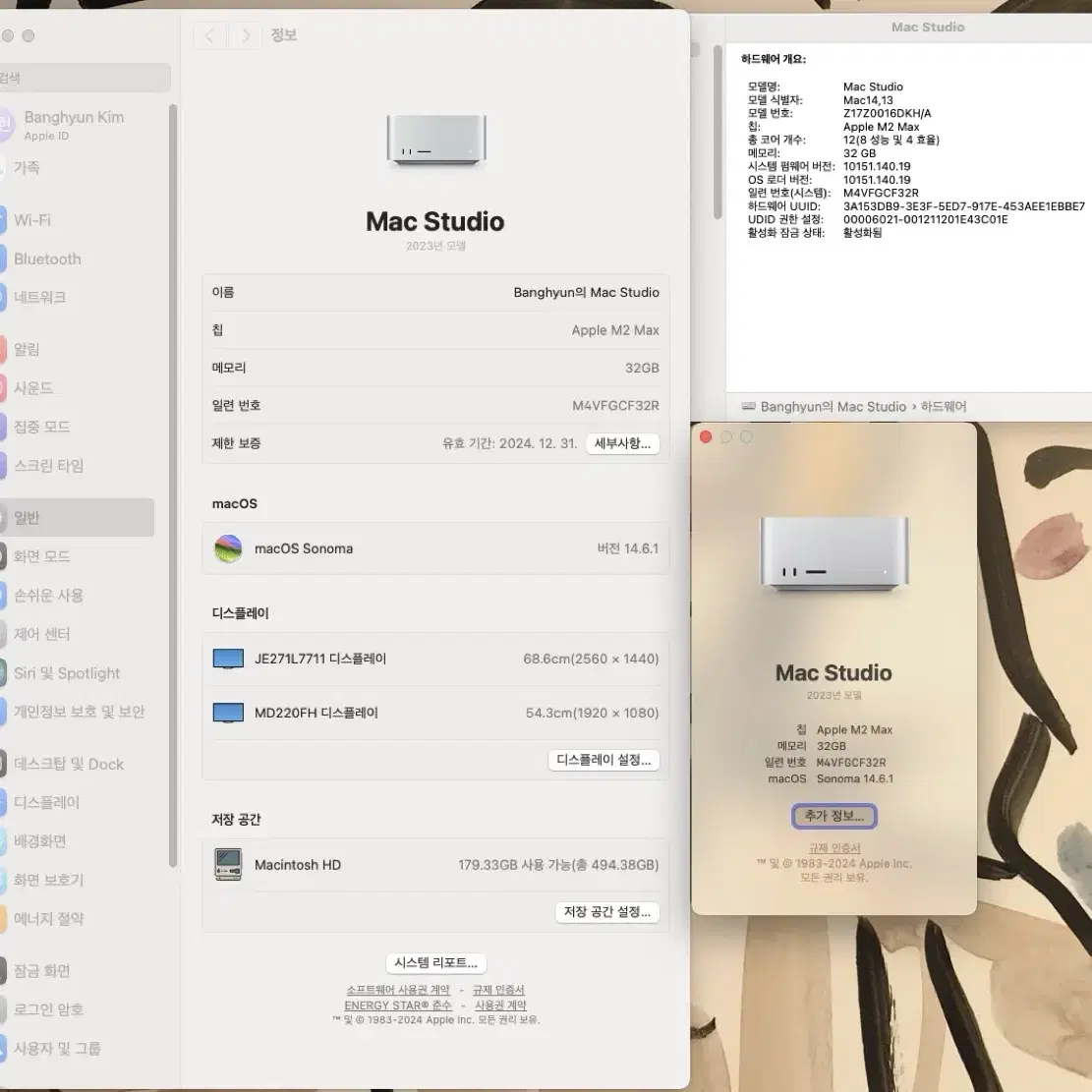Screen dimensions: 1092x1092
Task: Click the 디스플레이 설정... button
Action: click(x=603, y=761)
